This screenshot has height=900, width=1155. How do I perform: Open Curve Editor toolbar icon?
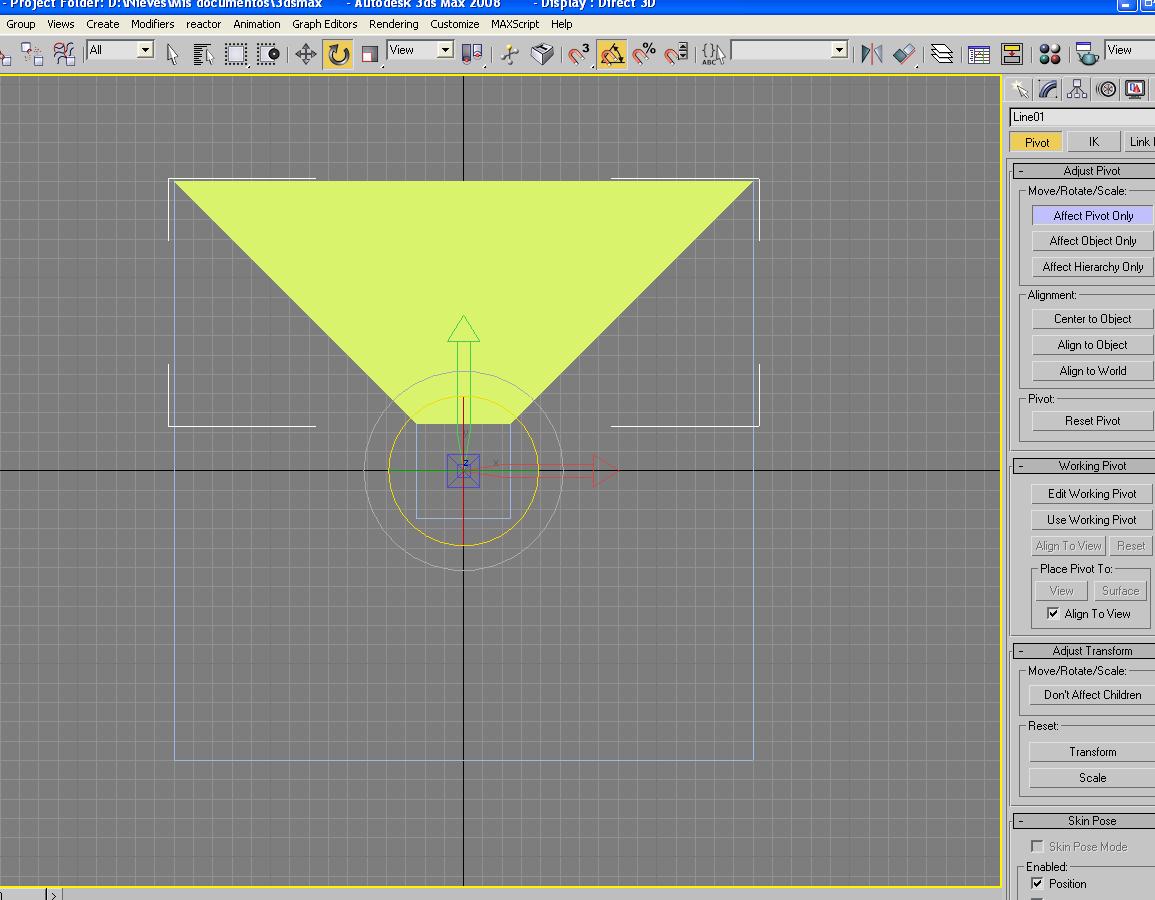(x=979, y=54)
